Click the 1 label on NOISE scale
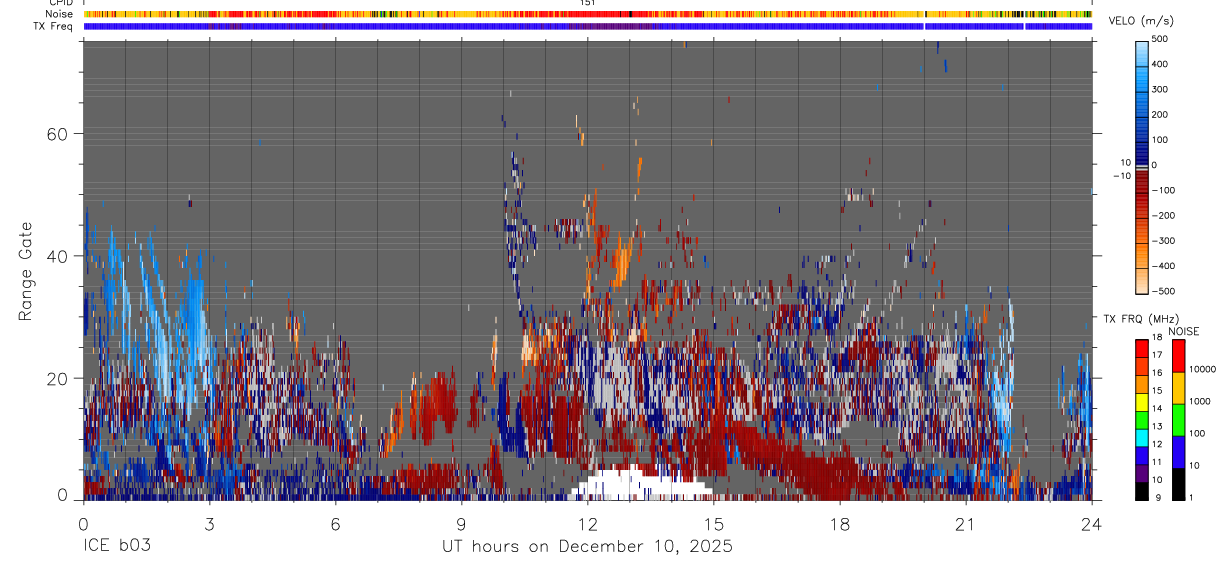1228x567 pixels. click(x=1192, y=498)
